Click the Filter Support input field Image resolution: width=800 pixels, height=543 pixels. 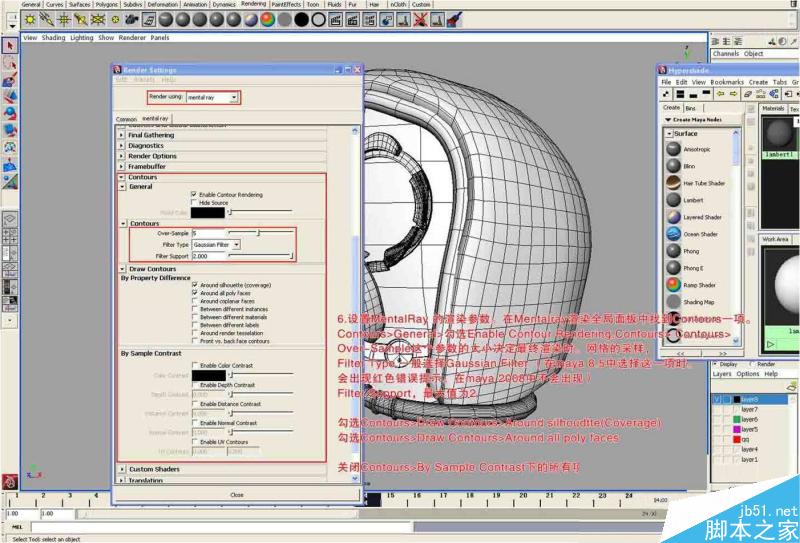(208, 256)
